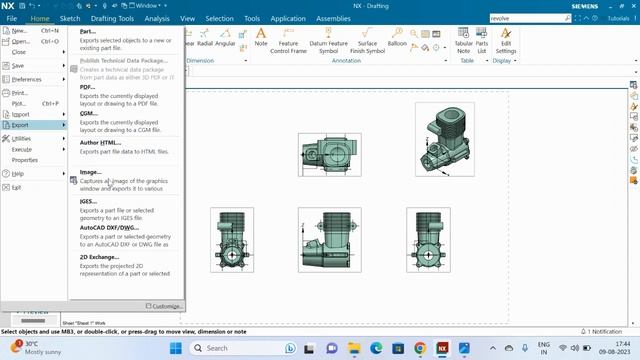640x360 pixels.
Task: Open File Explorer from the taskbar
Action: 354,348
